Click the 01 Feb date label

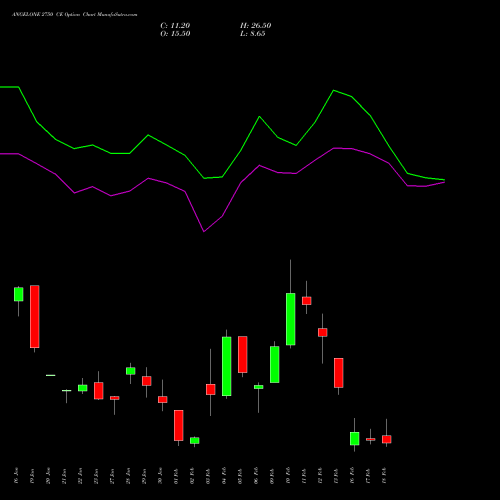click(176, 476)
